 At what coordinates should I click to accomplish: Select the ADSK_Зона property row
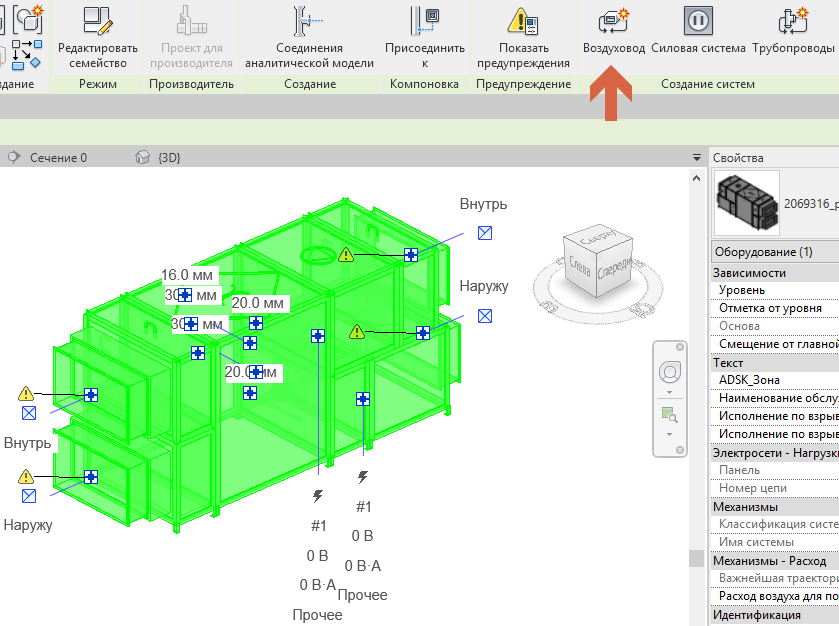point(775,380)
